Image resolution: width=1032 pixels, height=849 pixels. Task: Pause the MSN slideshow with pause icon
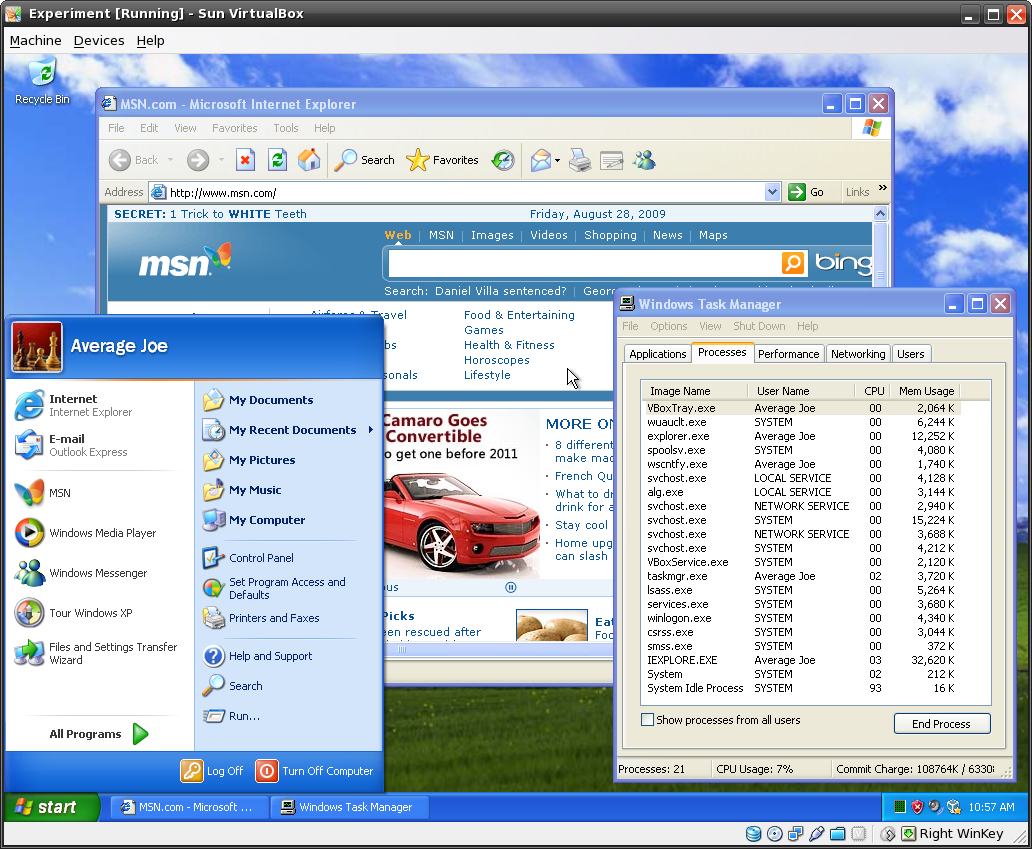(511, 587)
